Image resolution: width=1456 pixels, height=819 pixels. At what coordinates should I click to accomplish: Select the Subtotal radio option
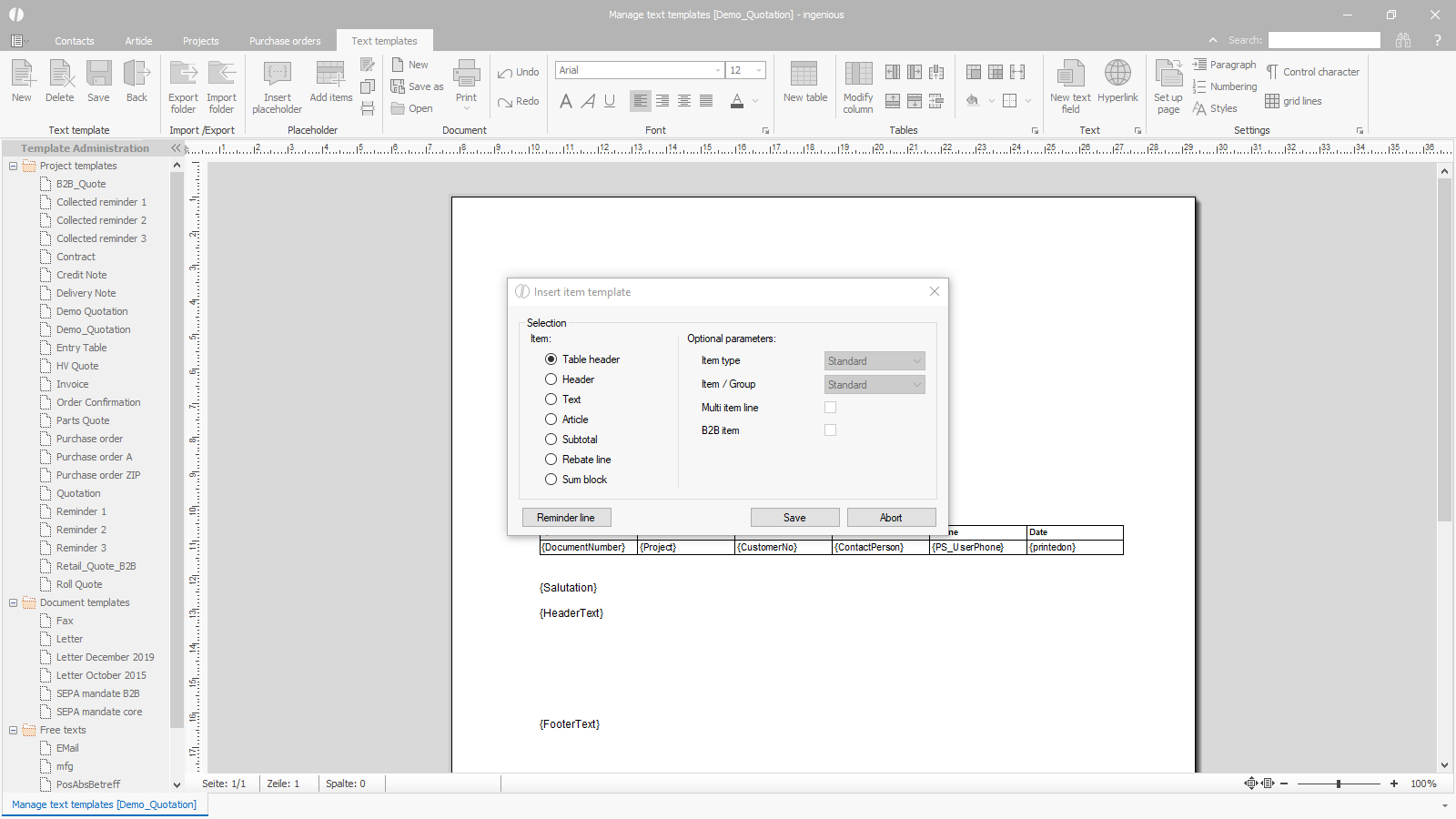coord(551,440)
